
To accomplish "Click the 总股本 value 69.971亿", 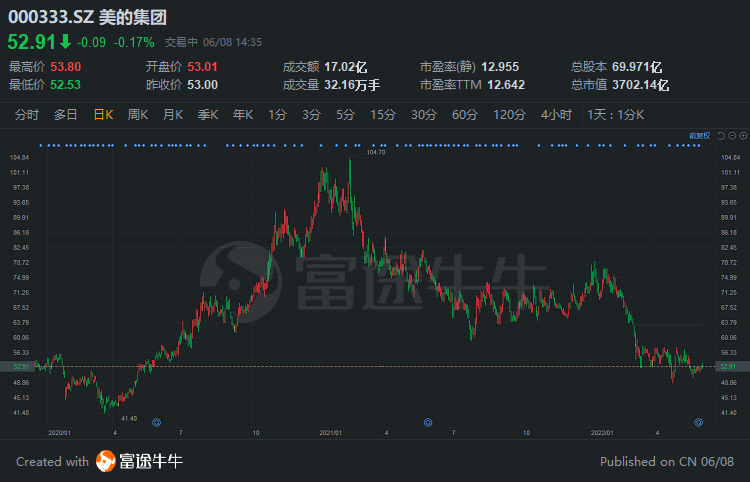I will click(x=637, y=66).
